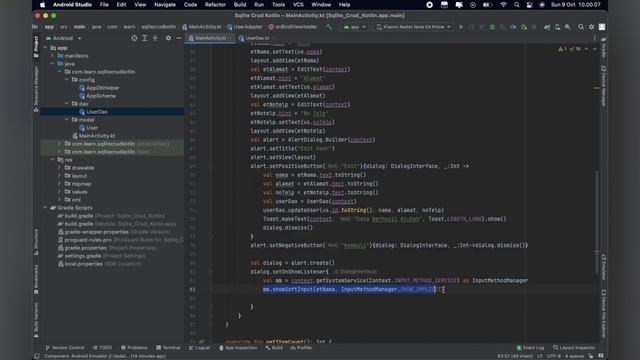Open IDE settings gear in main toolbar

click(x=591, y=27)
